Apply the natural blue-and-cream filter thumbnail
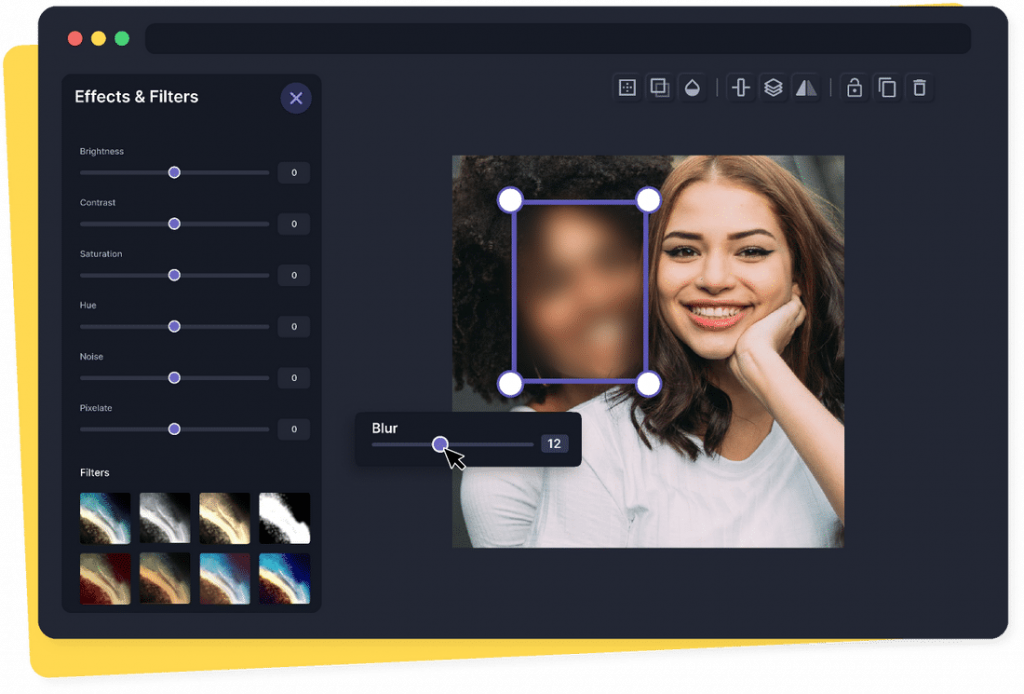The width and height of the screenshot is (1024, 694). (x=105, y=518)
